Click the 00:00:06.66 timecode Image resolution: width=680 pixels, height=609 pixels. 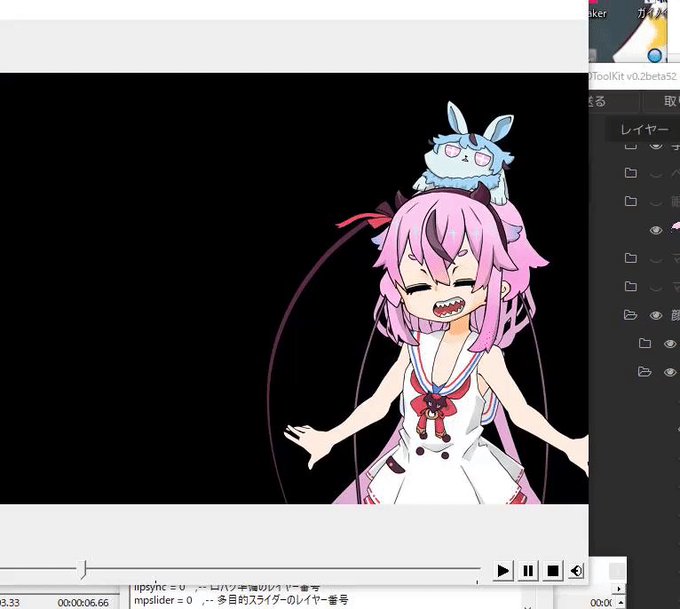pos(83,603)
